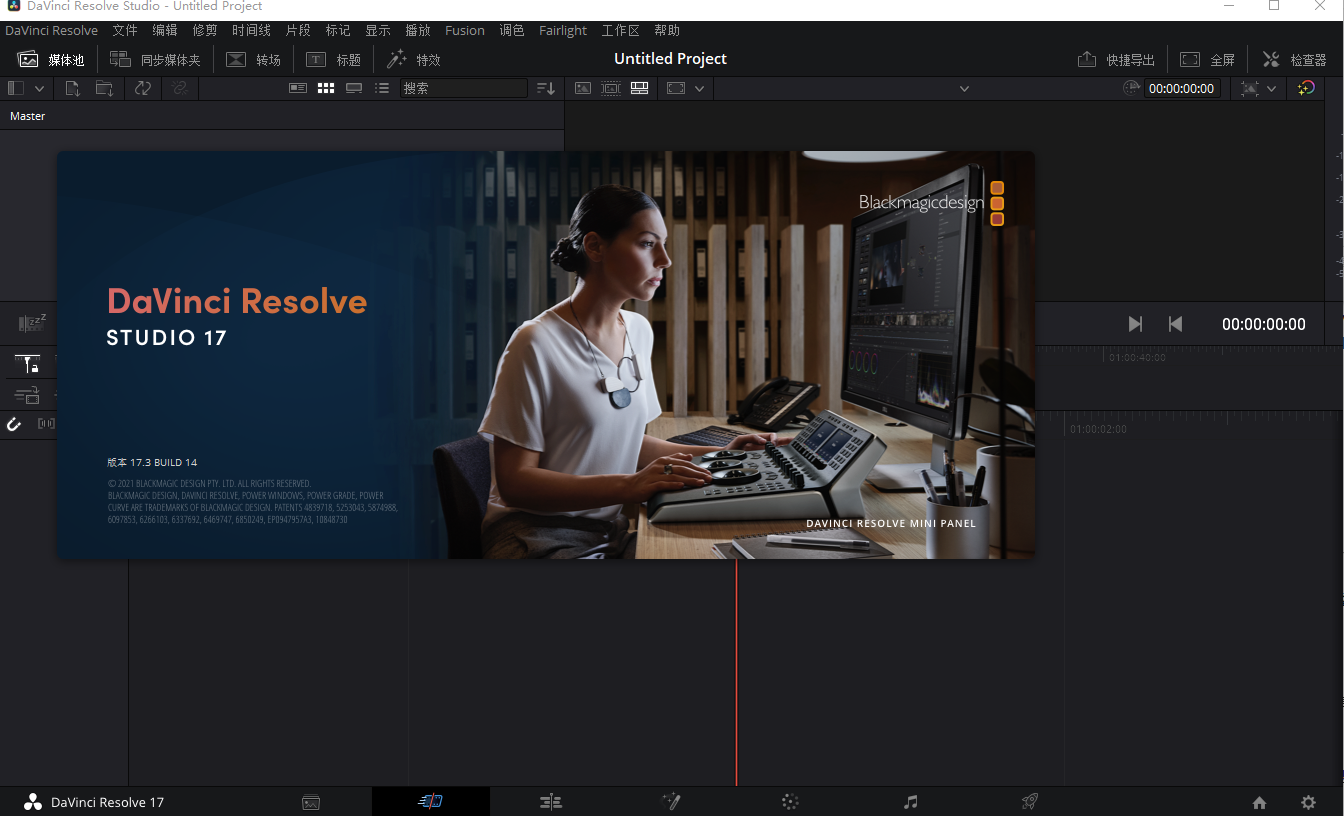The image size is (1344, 816).
Task: Click the 全屏 full screen button
Action: tap(1207, 60)
